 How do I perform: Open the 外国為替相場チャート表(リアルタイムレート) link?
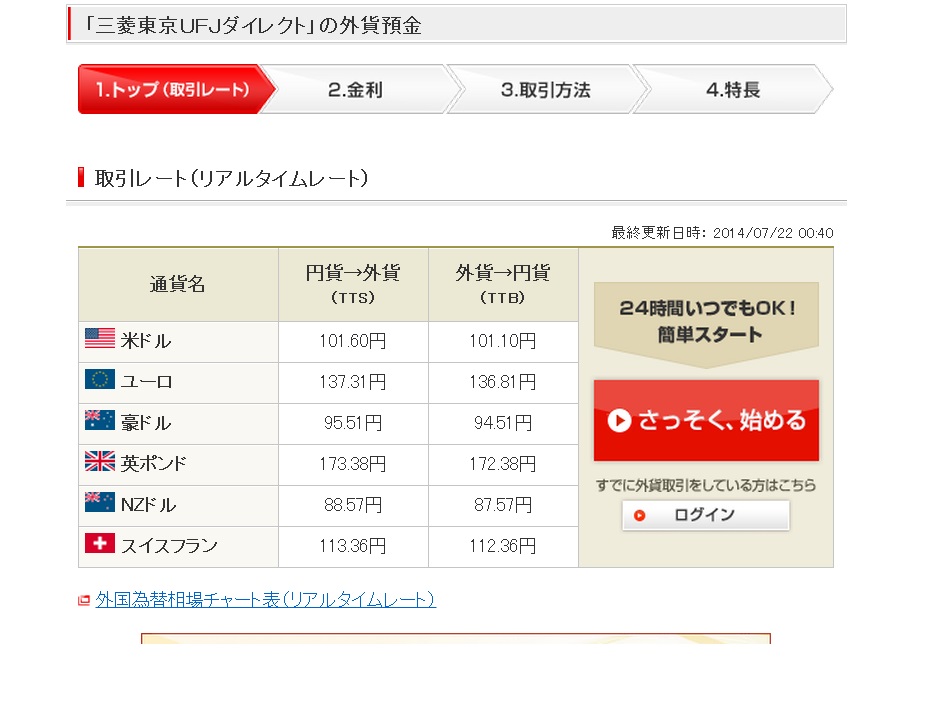click(x=266, y=600)
